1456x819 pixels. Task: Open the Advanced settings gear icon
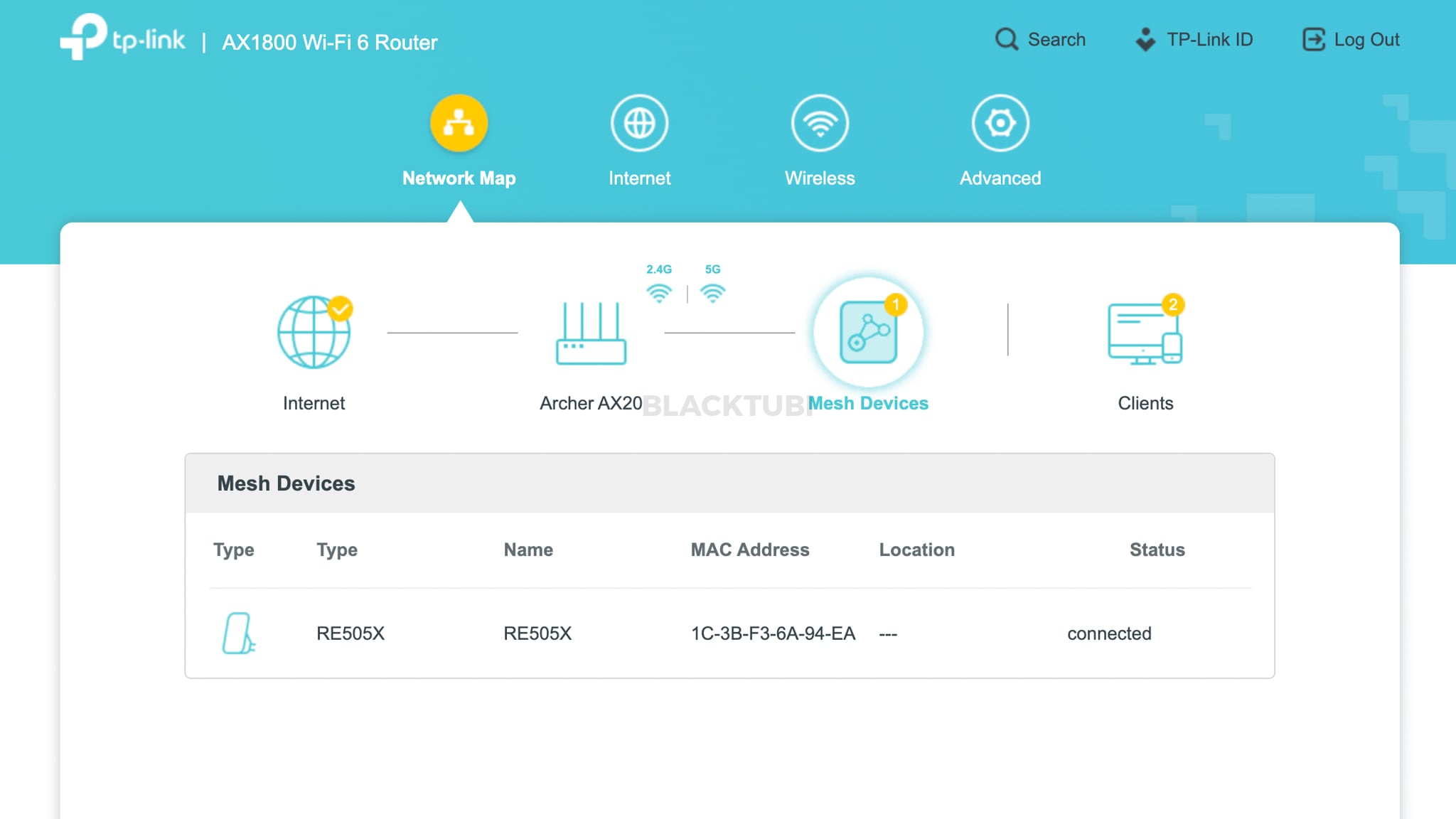[1000, 122]
